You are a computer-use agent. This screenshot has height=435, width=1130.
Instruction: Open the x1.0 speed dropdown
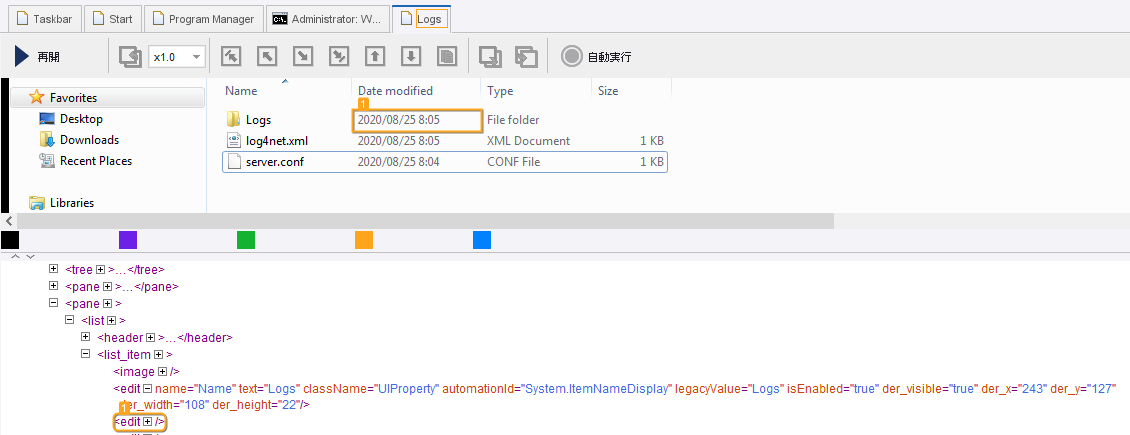(x=196, y=57)
